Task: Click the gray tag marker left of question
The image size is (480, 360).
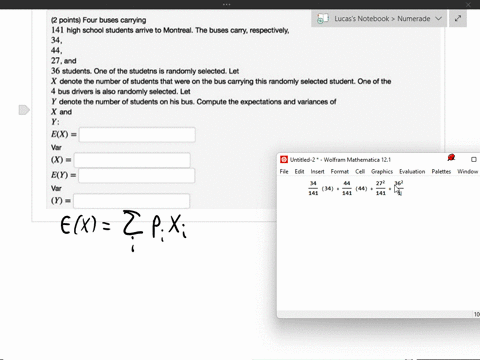Action: (x=24, y=110)
